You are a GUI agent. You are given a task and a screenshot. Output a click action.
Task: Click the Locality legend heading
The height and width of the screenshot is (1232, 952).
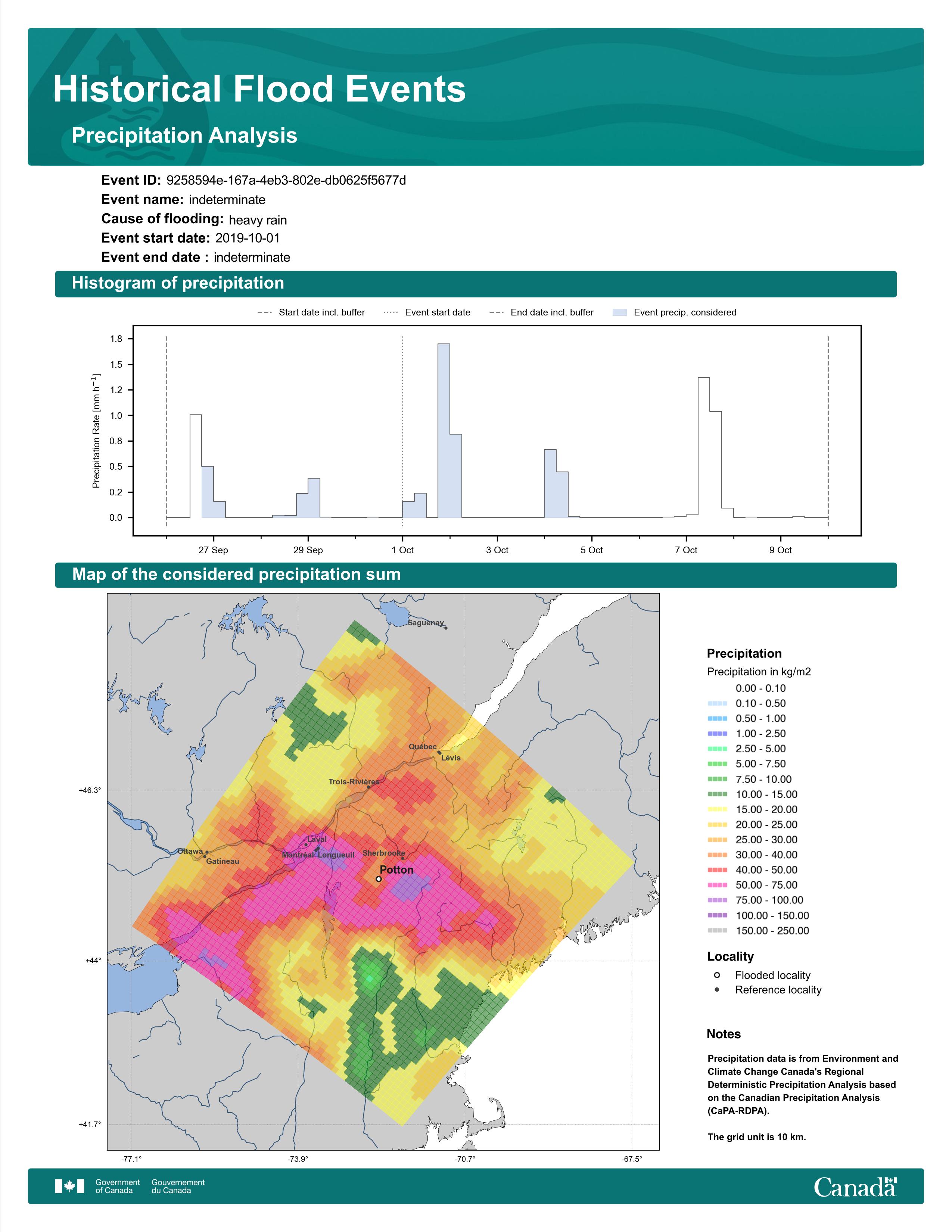(730, 956)
